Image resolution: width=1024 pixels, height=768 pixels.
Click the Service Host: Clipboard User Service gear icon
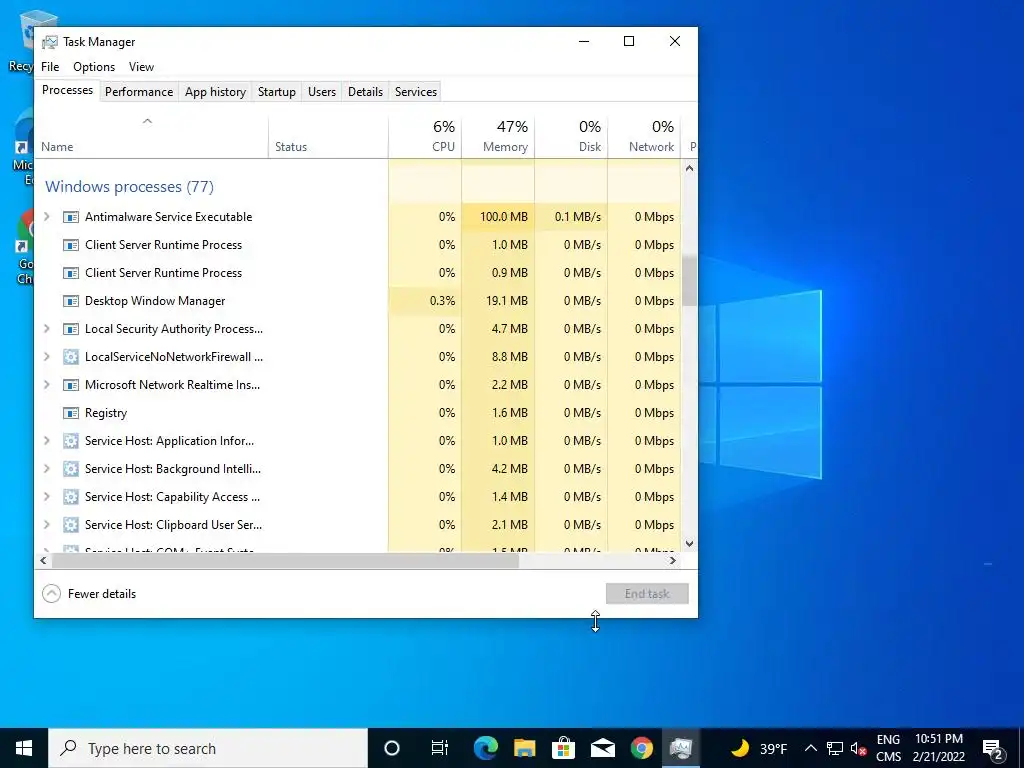pyautogui.click(x=71, y=525)
